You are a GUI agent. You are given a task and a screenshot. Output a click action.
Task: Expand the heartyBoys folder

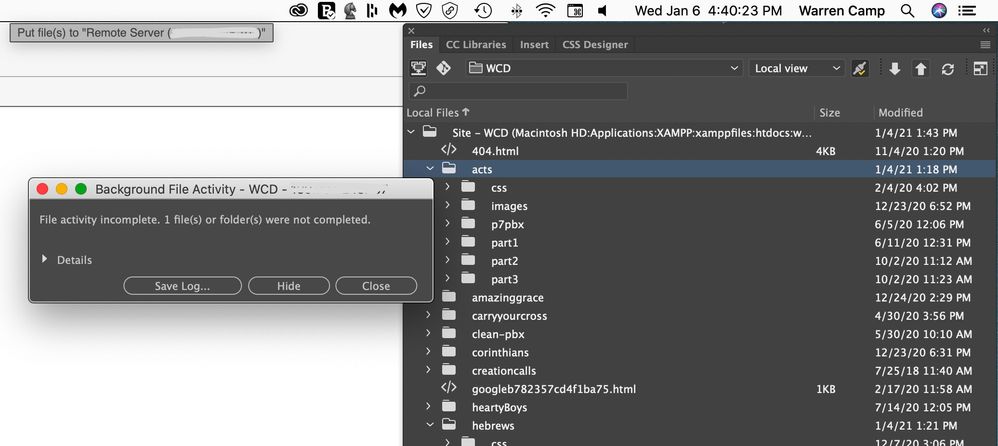[x=428, y=407]
